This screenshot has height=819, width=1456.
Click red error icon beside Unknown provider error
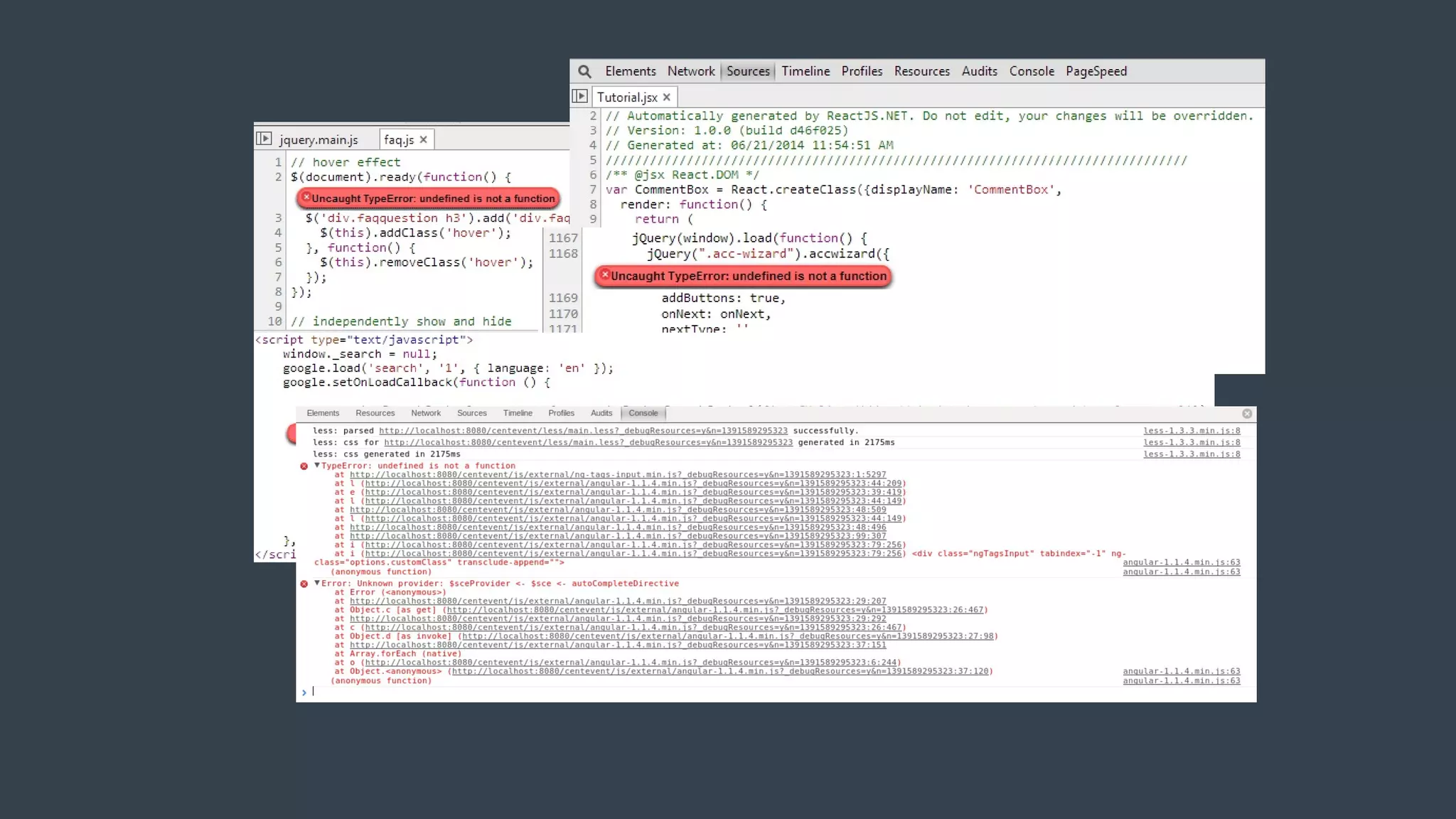click(x=304, y=584)
